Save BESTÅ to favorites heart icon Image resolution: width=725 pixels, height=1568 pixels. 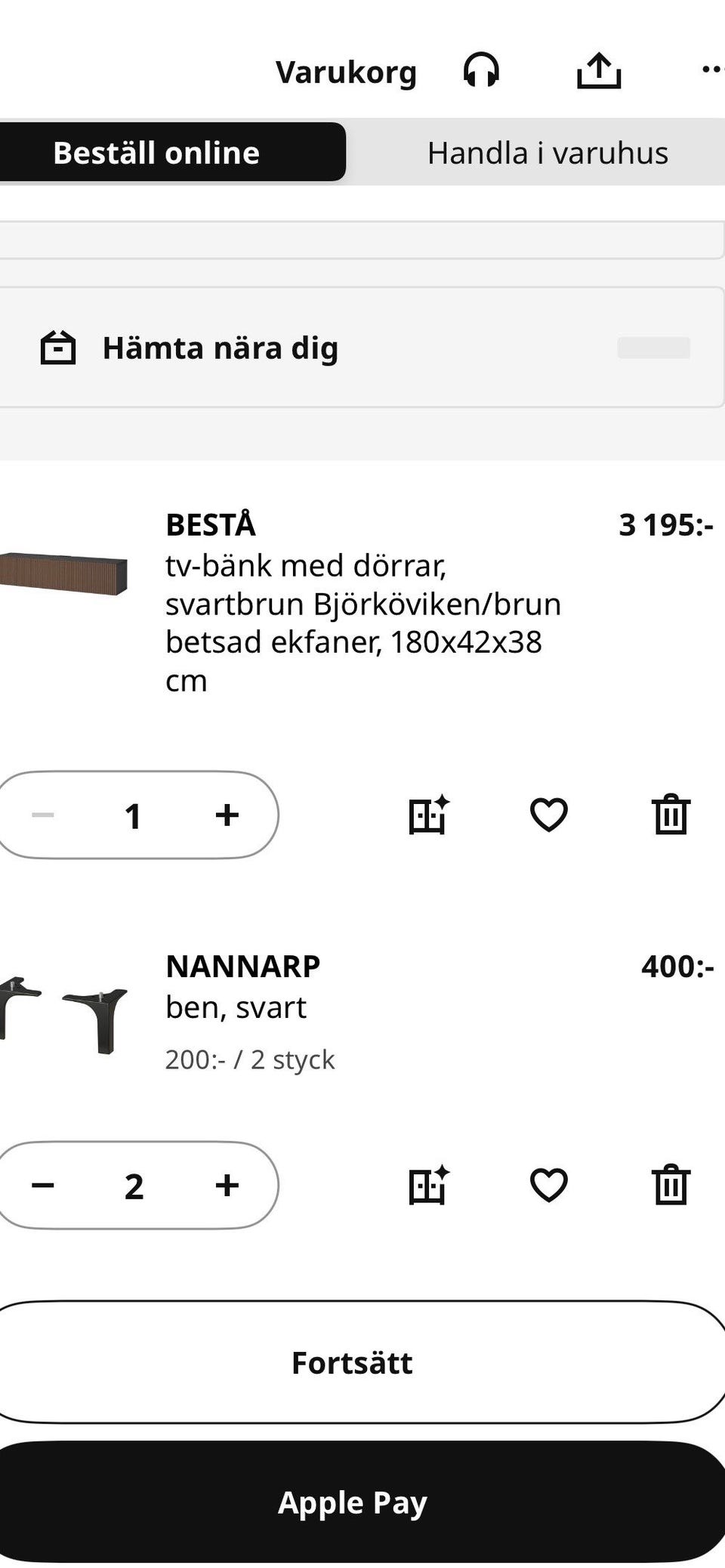pos(549,815)
